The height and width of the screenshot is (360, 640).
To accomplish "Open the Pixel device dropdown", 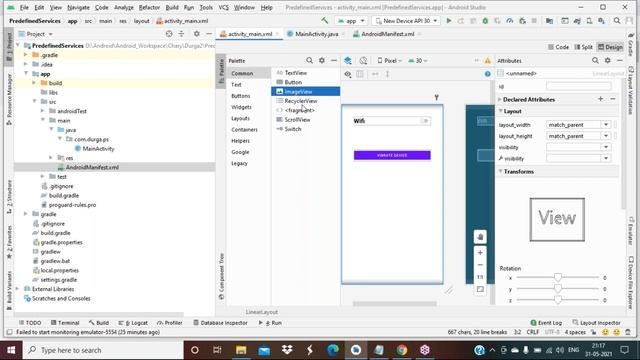I will pyautogui.click(x=389, y=60).
